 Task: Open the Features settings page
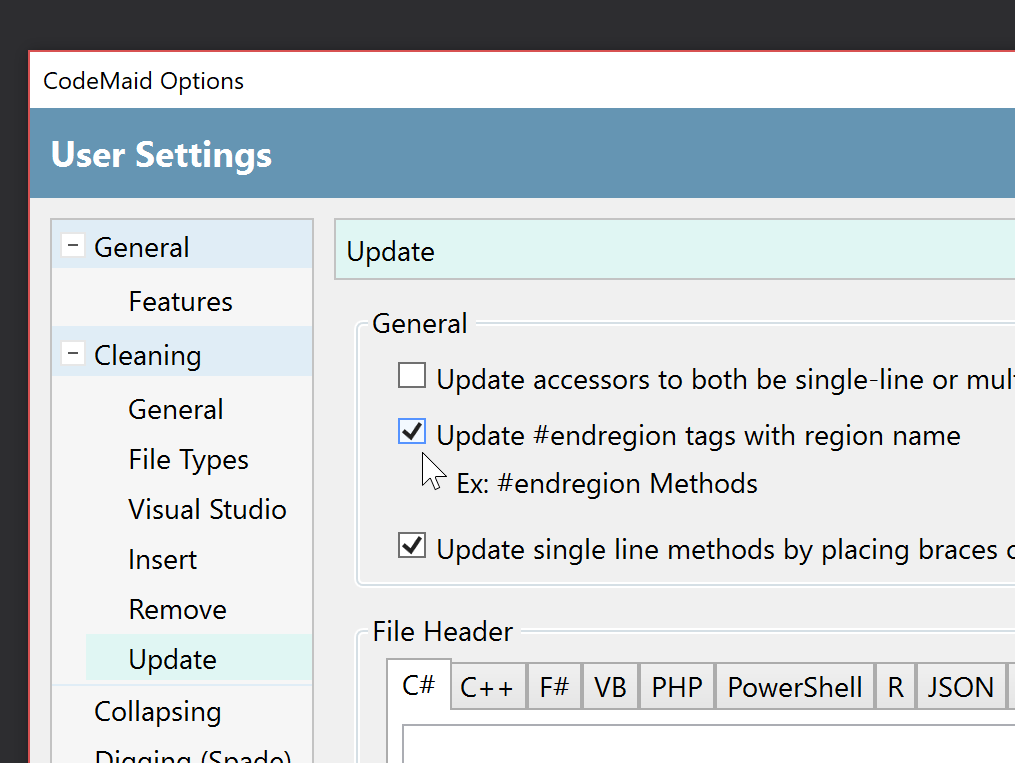pyautogui.click(x=180, y=300)
